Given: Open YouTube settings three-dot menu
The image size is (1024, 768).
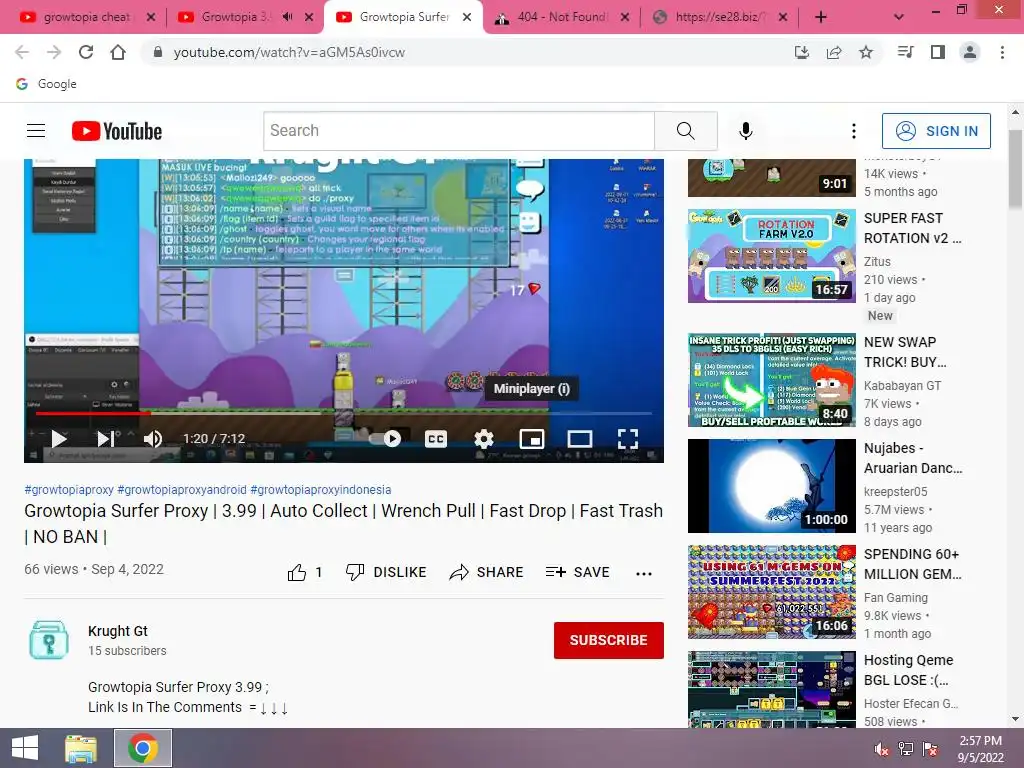Looking at the screenshot, I should coord(854,131).
